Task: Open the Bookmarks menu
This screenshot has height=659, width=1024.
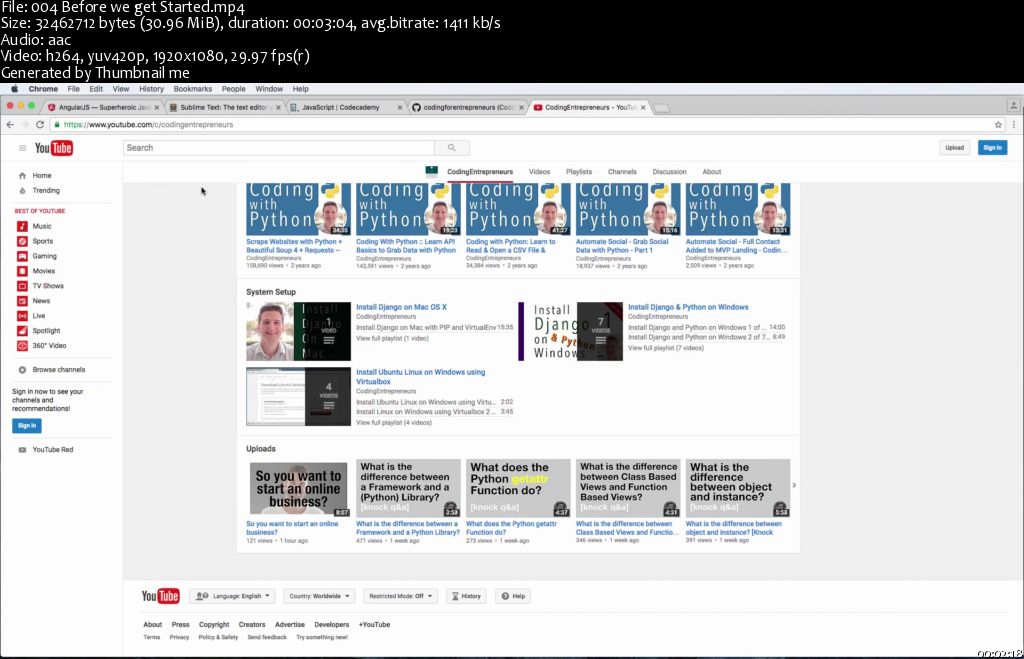Action: (193, 89)
